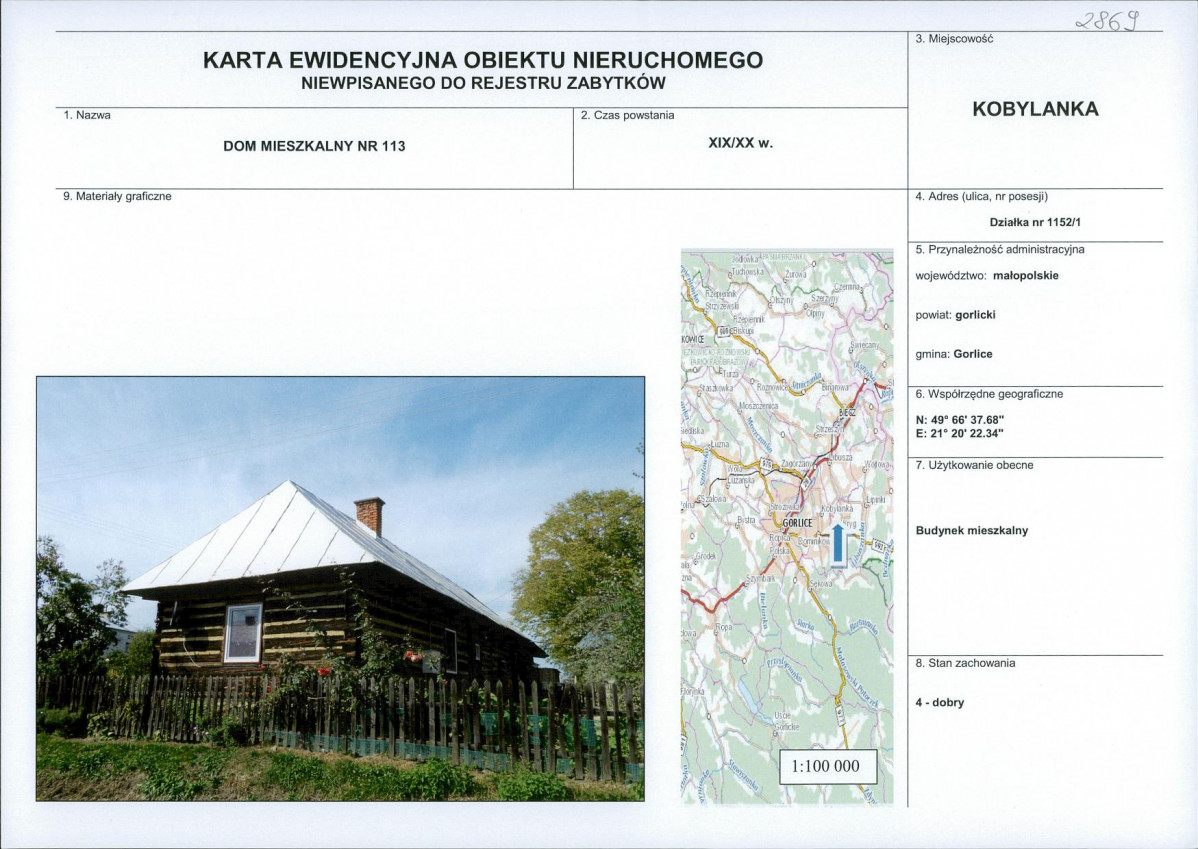1198x849 pixels.
Task: Click the label '9. Materiały graficzne'
Action: coord(118,196)
